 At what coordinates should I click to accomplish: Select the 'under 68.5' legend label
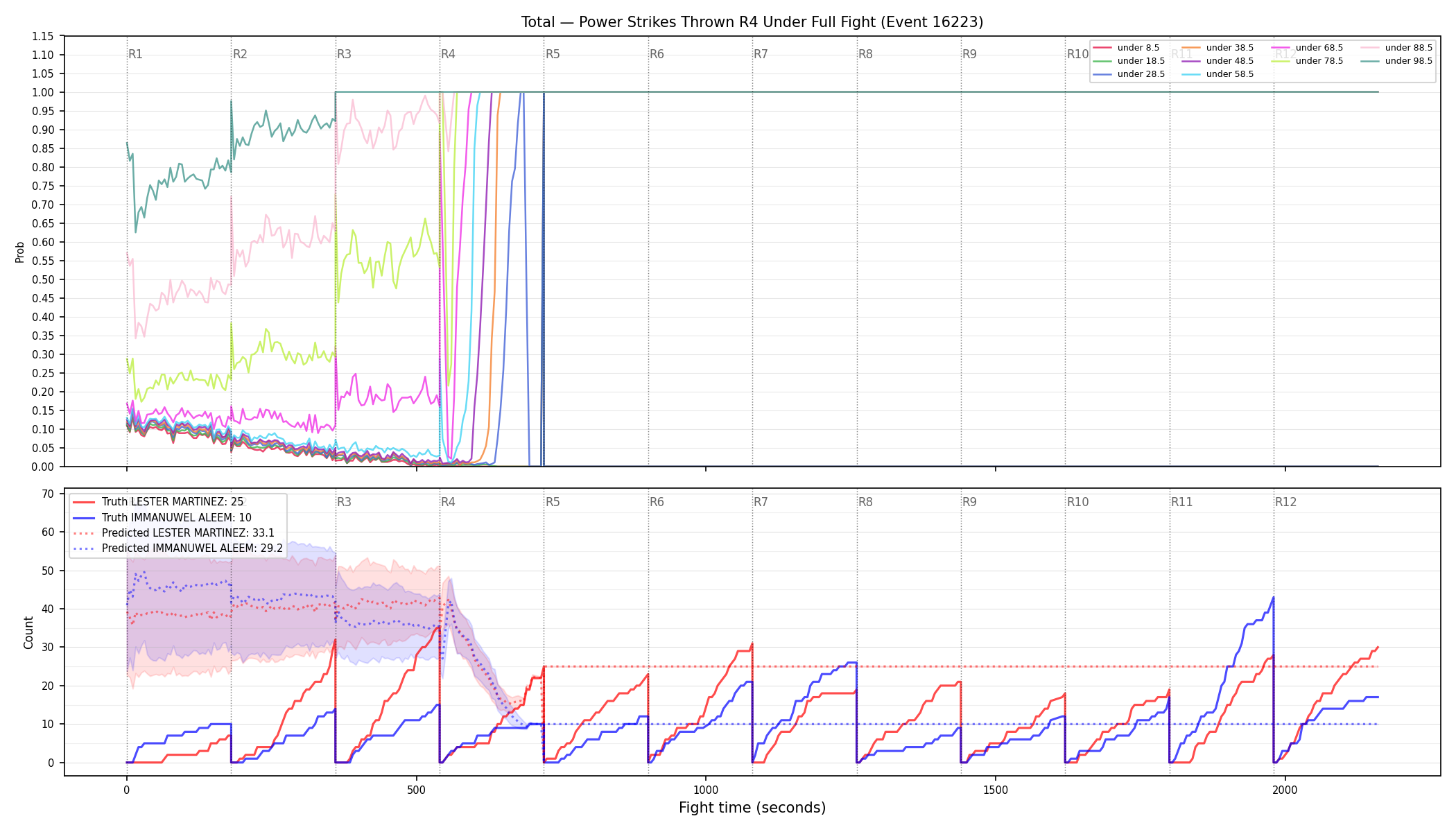click(1319, 48)
